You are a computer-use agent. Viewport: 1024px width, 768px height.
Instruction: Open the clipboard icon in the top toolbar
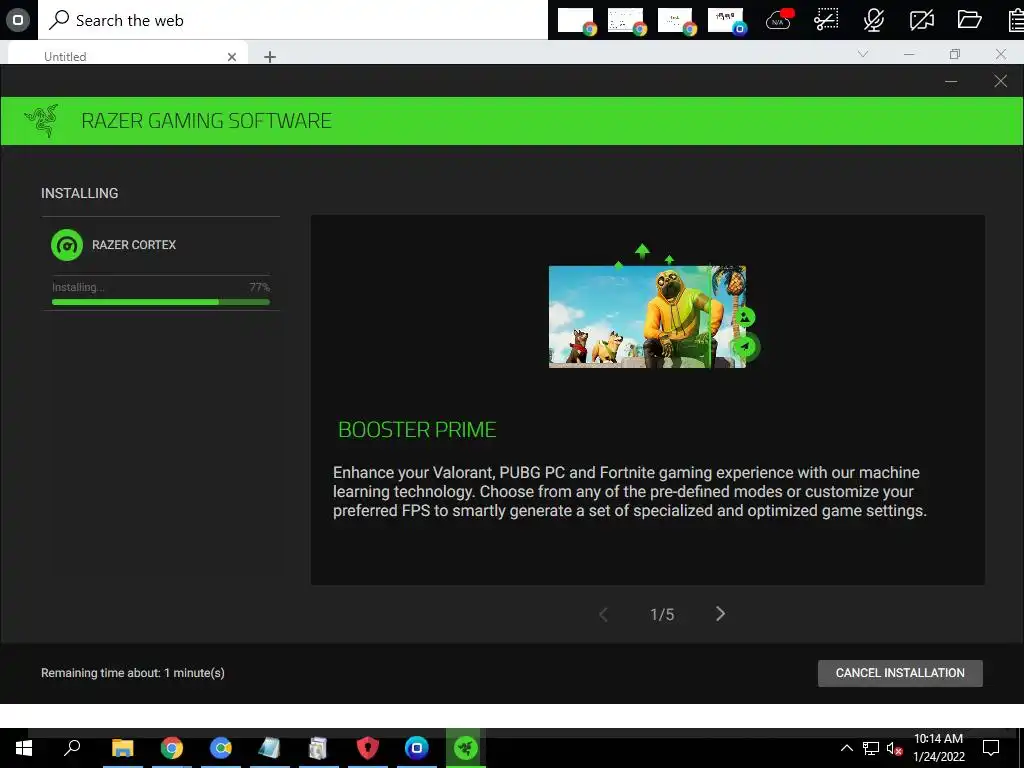click(x=1016, y=20)
